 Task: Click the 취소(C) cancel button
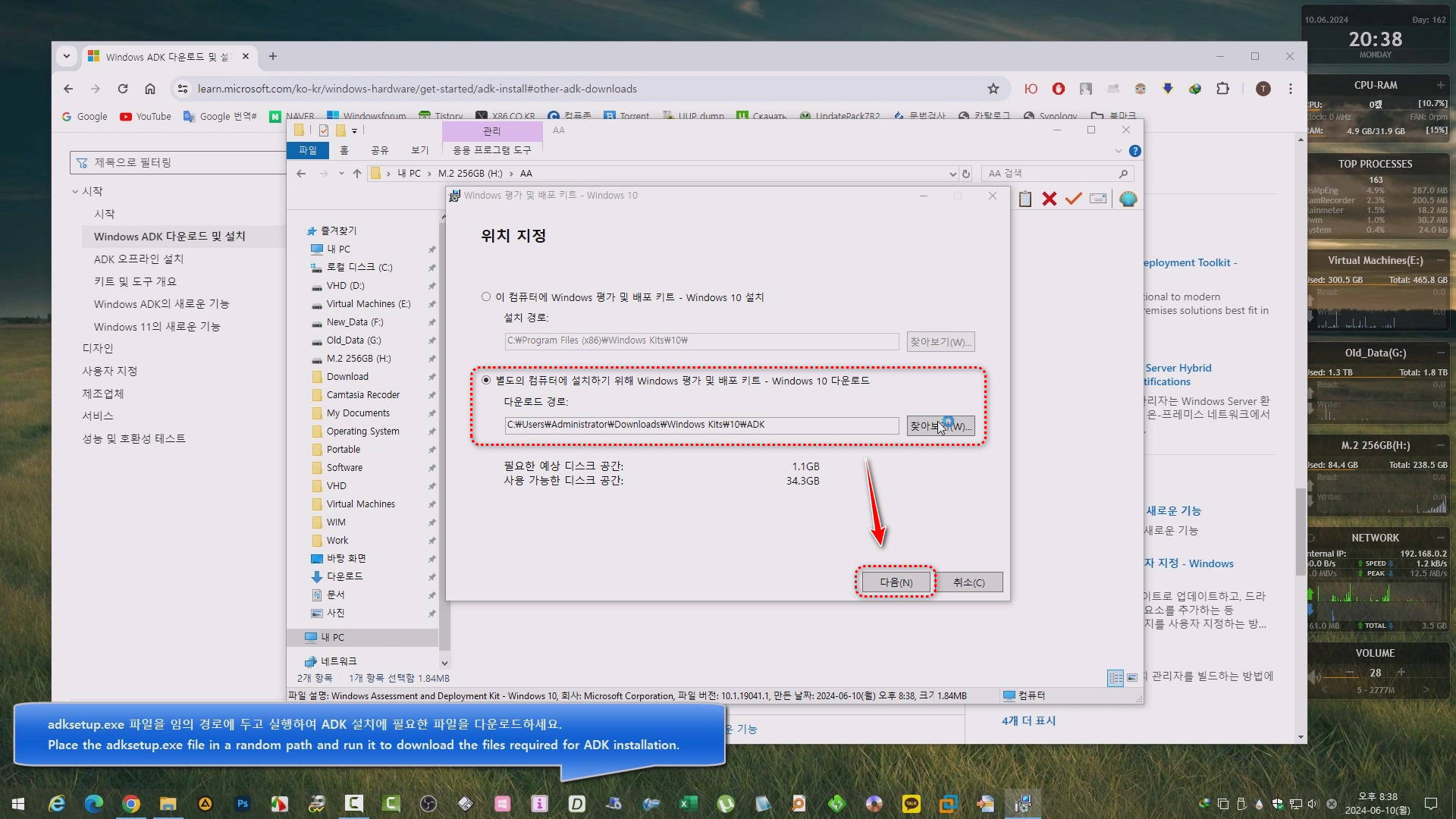[968, 582]
